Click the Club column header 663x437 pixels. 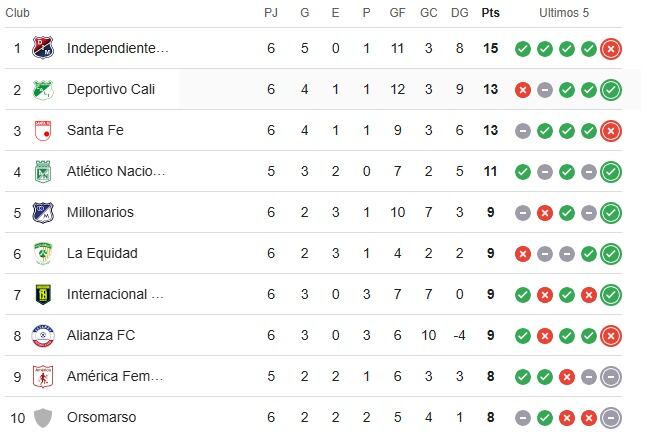pyautogui.click(x=18, y=13)
